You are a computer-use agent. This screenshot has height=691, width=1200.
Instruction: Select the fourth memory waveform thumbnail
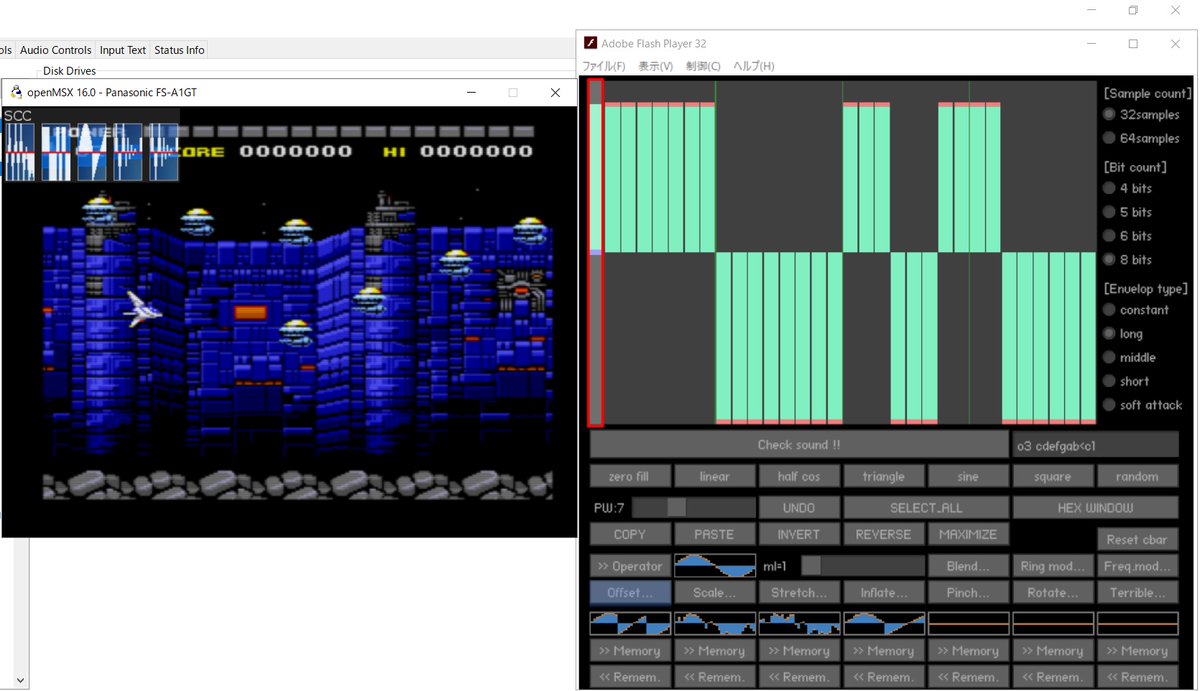click(883, 623)
